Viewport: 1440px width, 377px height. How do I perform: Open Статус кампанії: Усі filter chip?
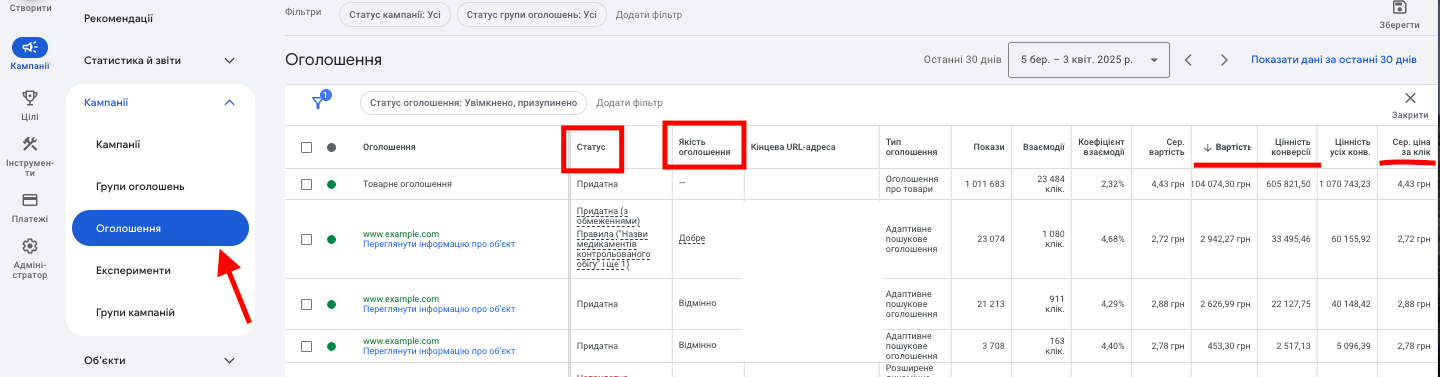[395, 15]
